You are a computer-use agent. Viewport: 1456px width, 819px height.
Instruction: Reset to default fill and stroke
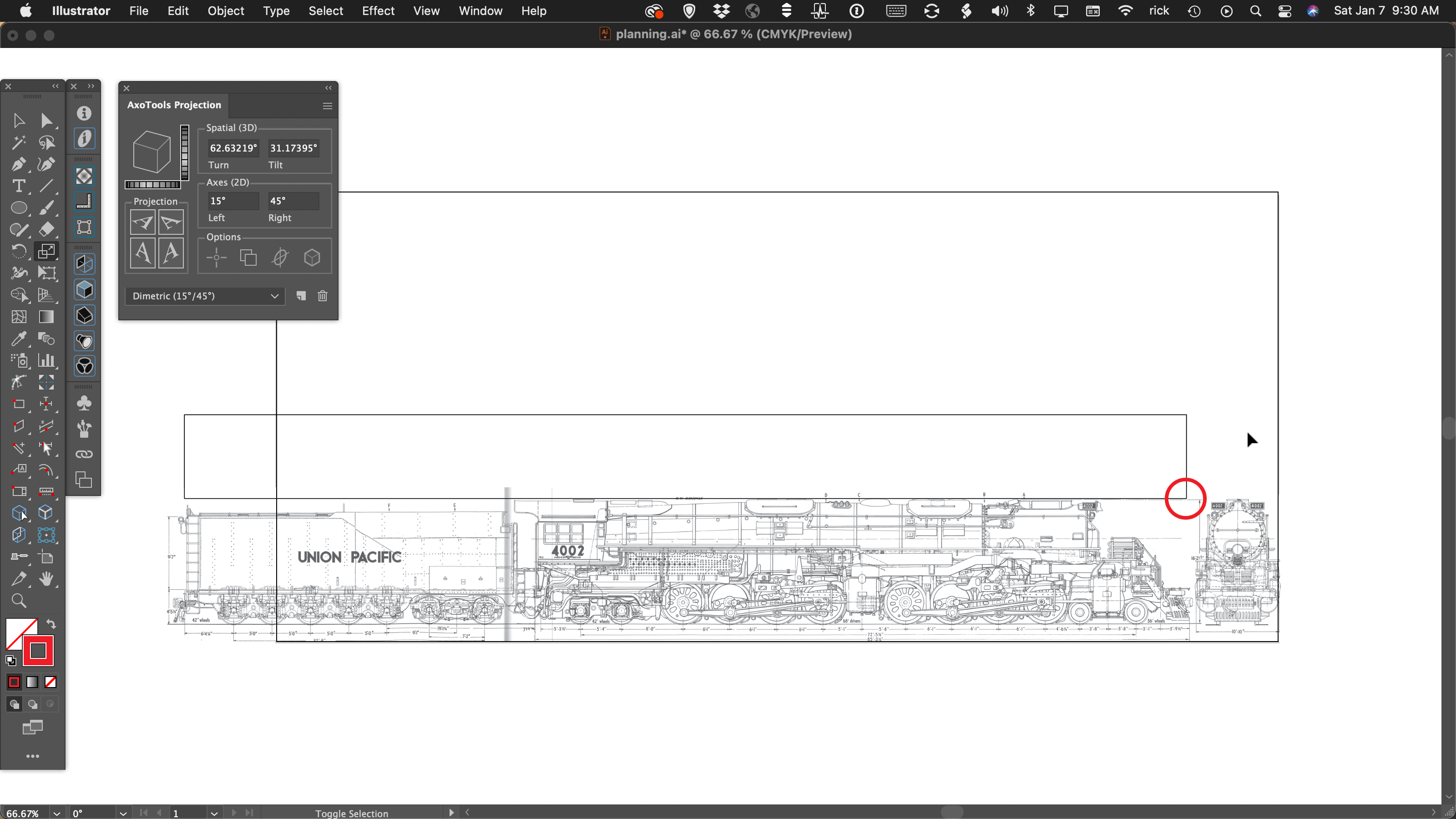[x=11, y=661]
